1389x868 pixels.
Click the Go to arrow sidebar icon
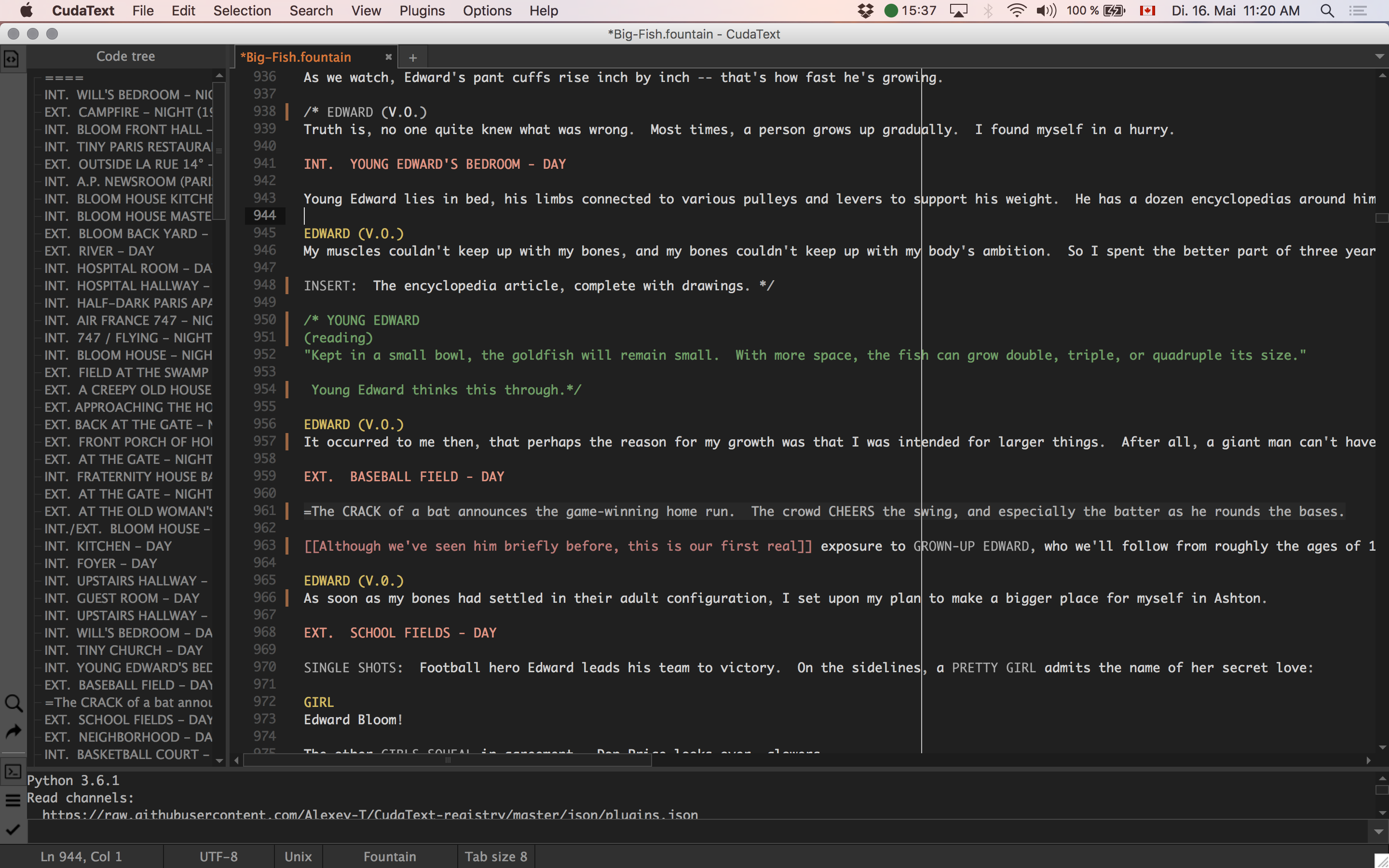click(13, 732)
